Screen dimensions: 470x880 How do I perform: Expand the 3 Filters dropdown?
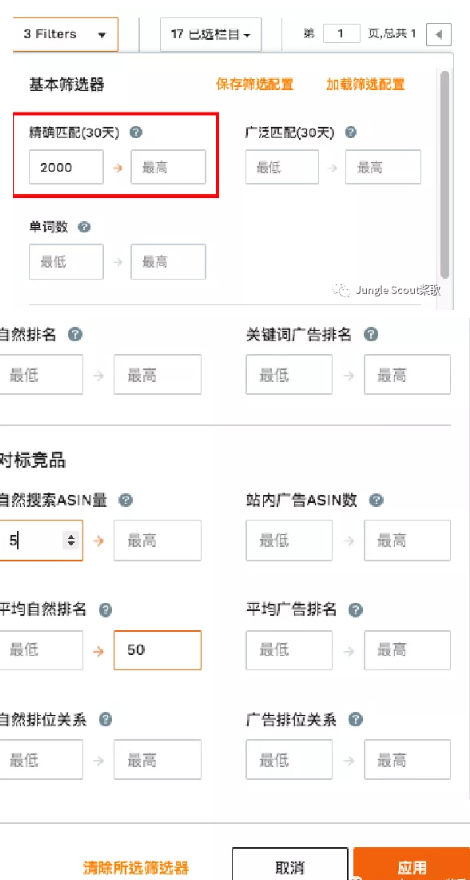(65, 34)
